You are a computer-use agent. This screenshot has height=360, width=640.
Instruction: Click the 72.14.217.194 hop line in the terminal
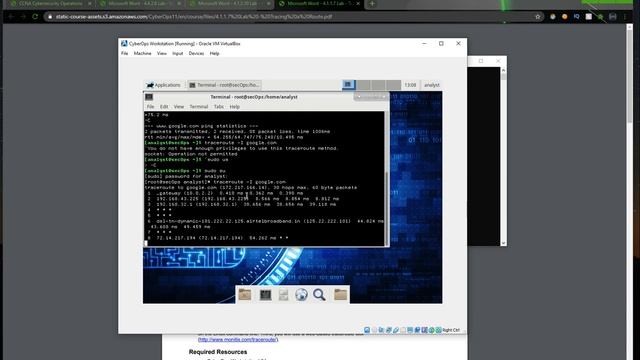[217, 238]
